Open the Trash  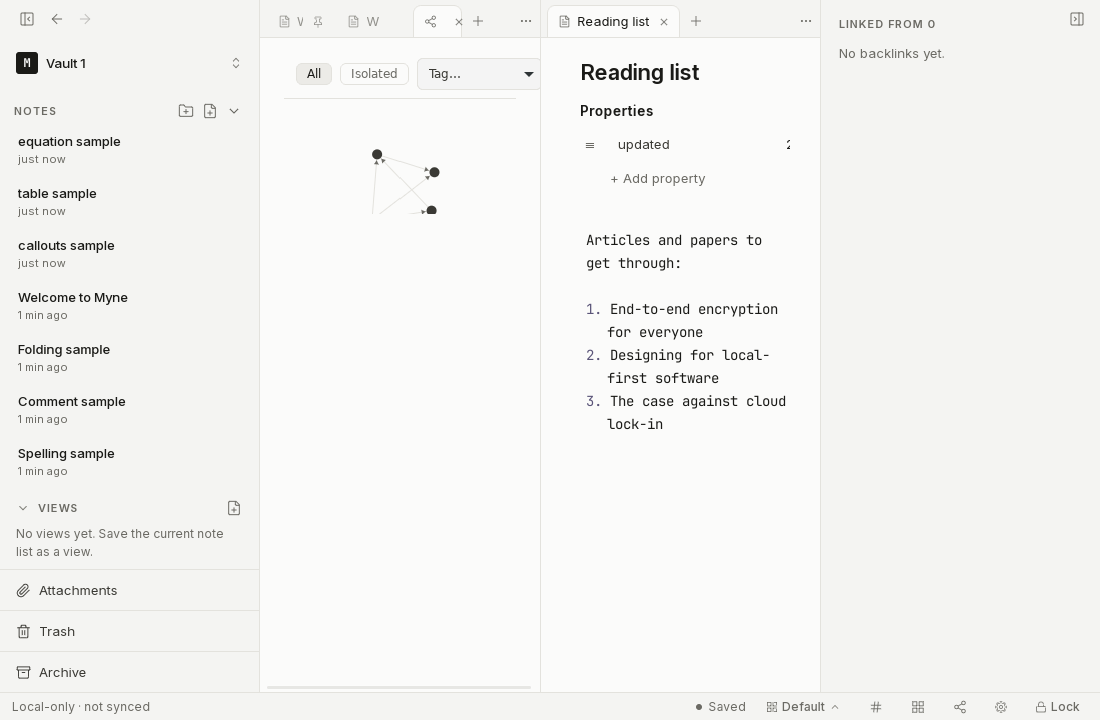pyautogui.click(x=129, y=632)
